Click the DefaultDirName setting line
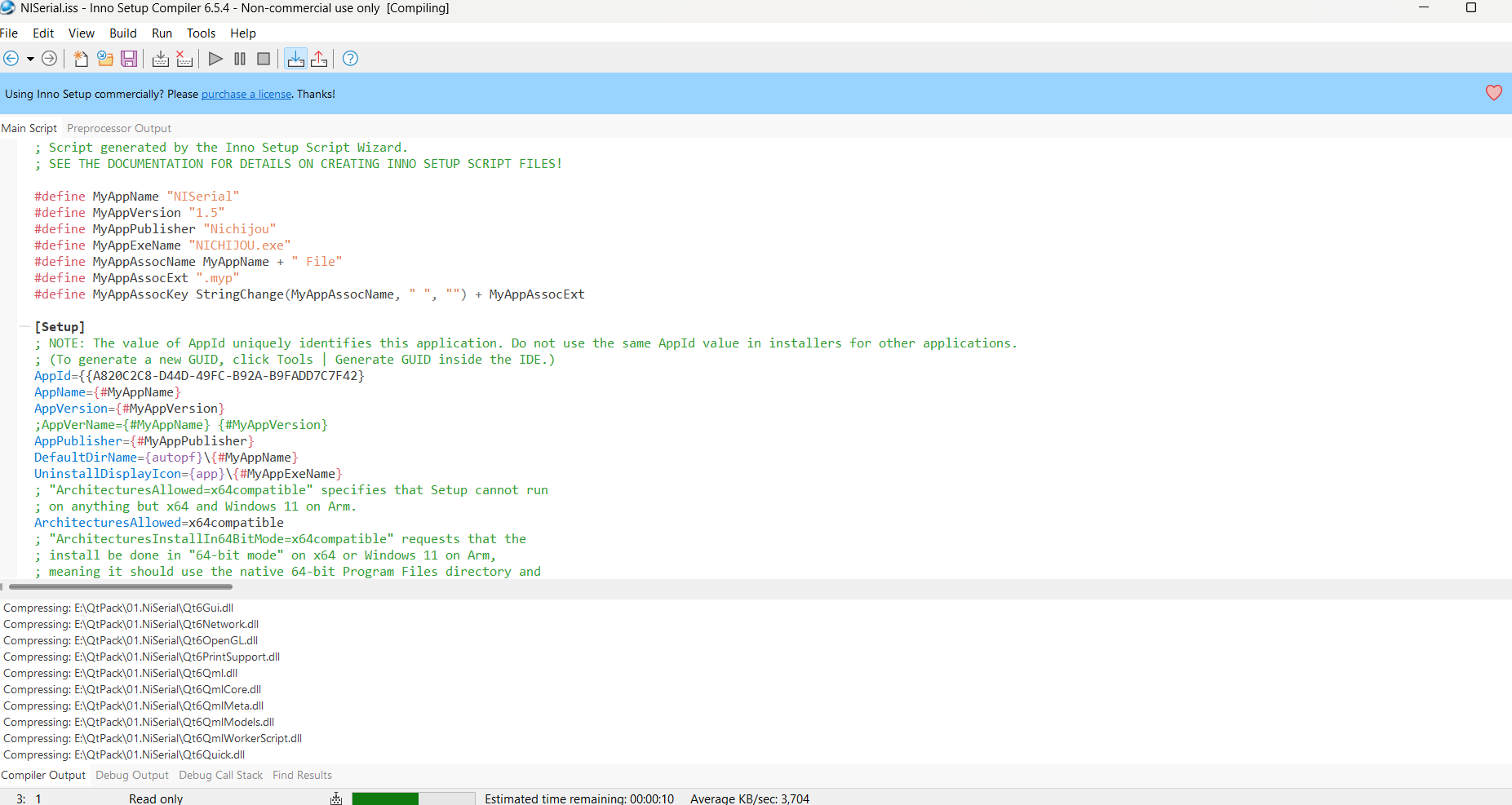The width and height of the screenshot is (1512, 805). [166, 457]
